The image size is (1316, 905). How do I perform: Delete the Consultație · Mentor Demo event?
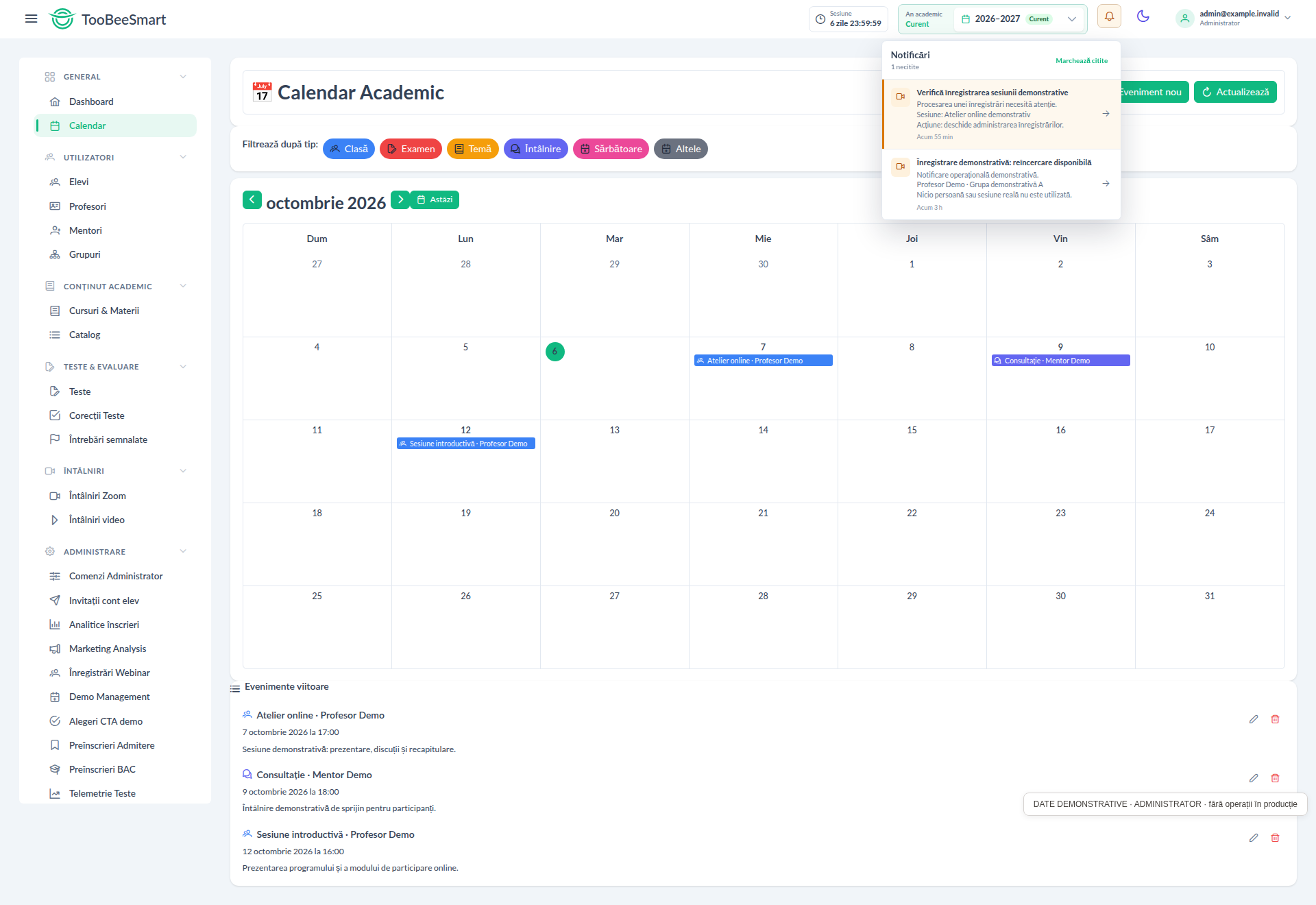[1276, 778]
